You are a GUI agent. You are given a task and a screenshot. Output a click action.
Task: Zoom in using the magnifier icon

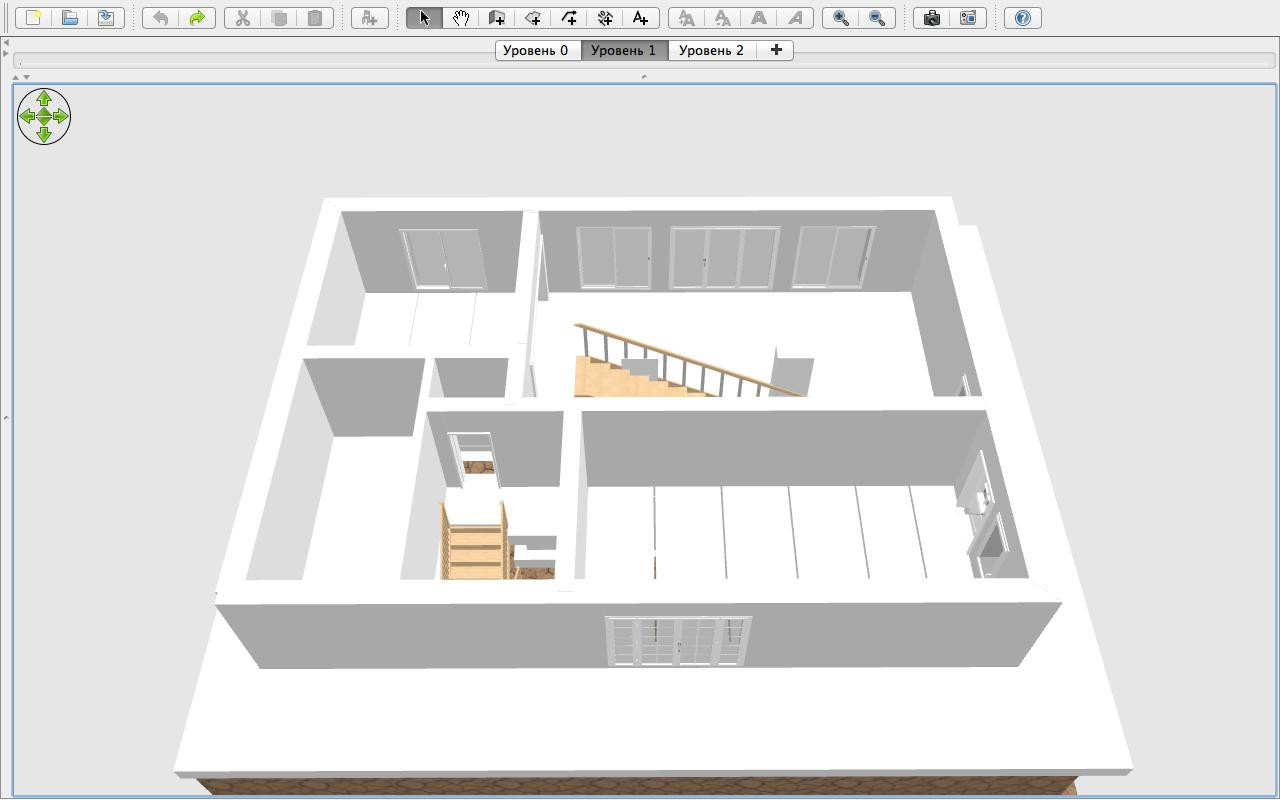pos(842,18)
